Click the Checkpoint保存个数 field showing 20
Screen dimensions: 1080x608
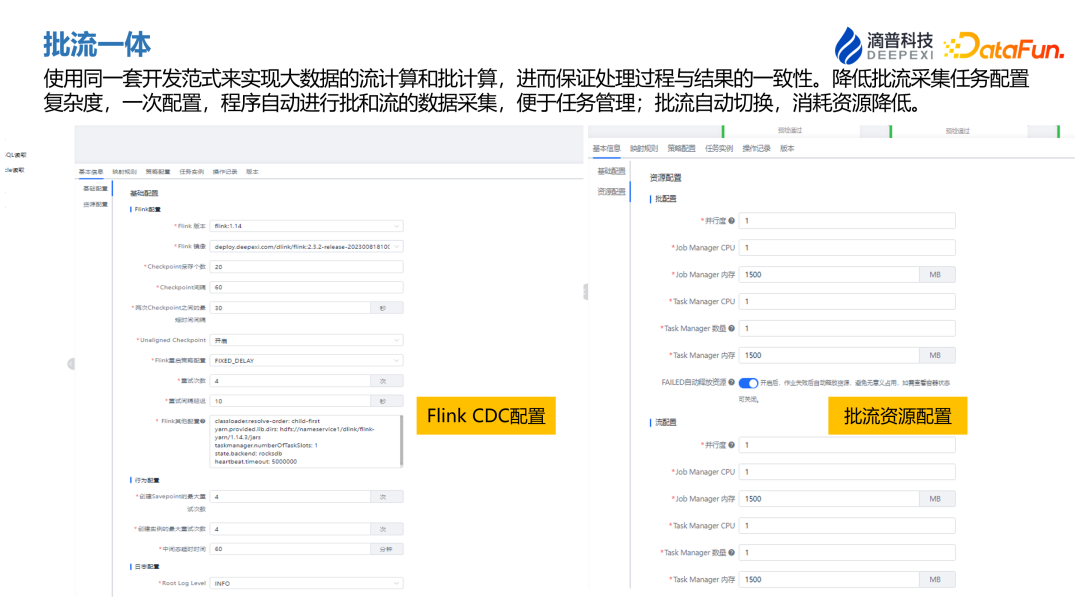(x=307, y=266)
